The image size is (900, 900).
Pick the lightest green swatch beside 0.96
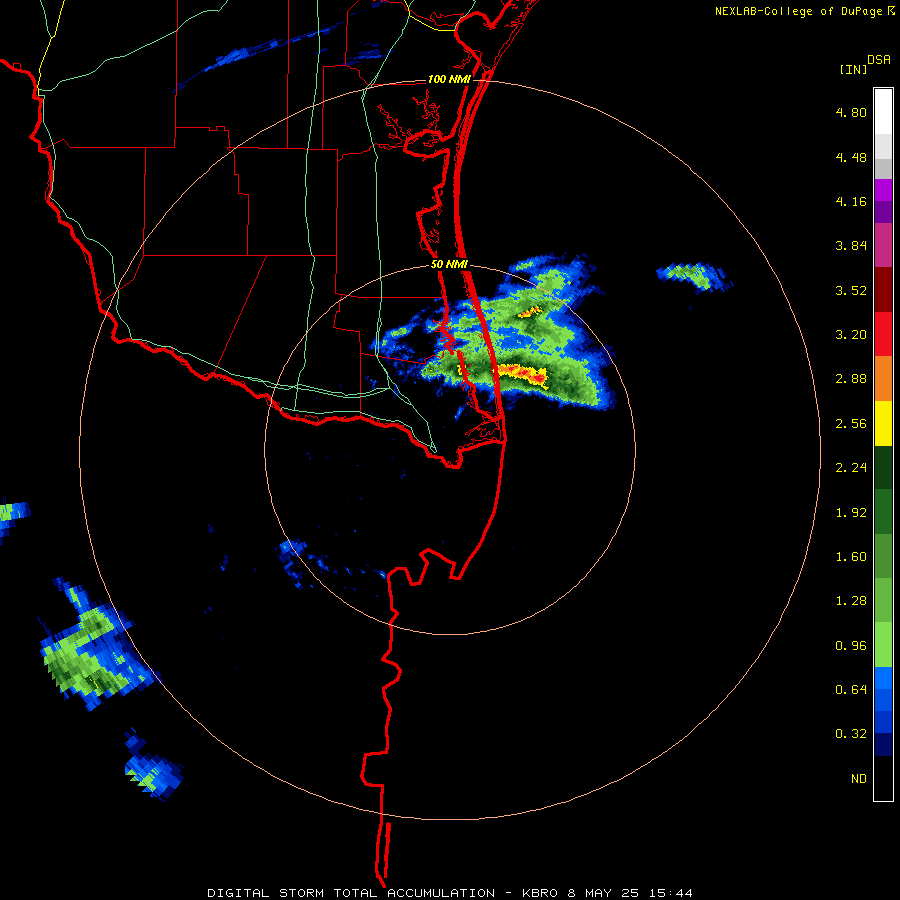click(883, 645)
